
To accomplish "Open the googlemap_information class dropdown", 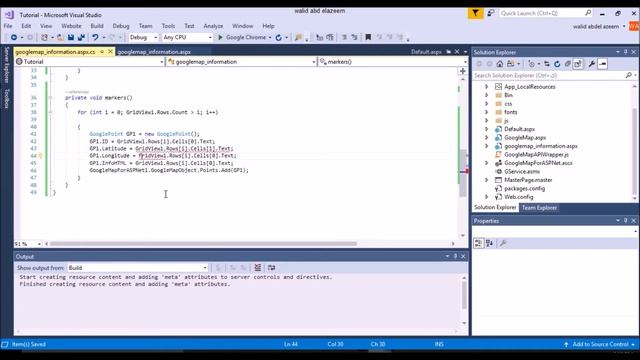I will click(x=242, y=62).
